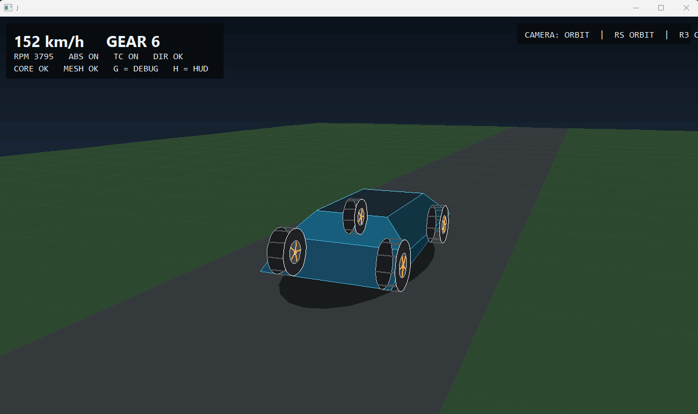Click the DIR OK status
698x414 pixels.
[x=168, y=57]
